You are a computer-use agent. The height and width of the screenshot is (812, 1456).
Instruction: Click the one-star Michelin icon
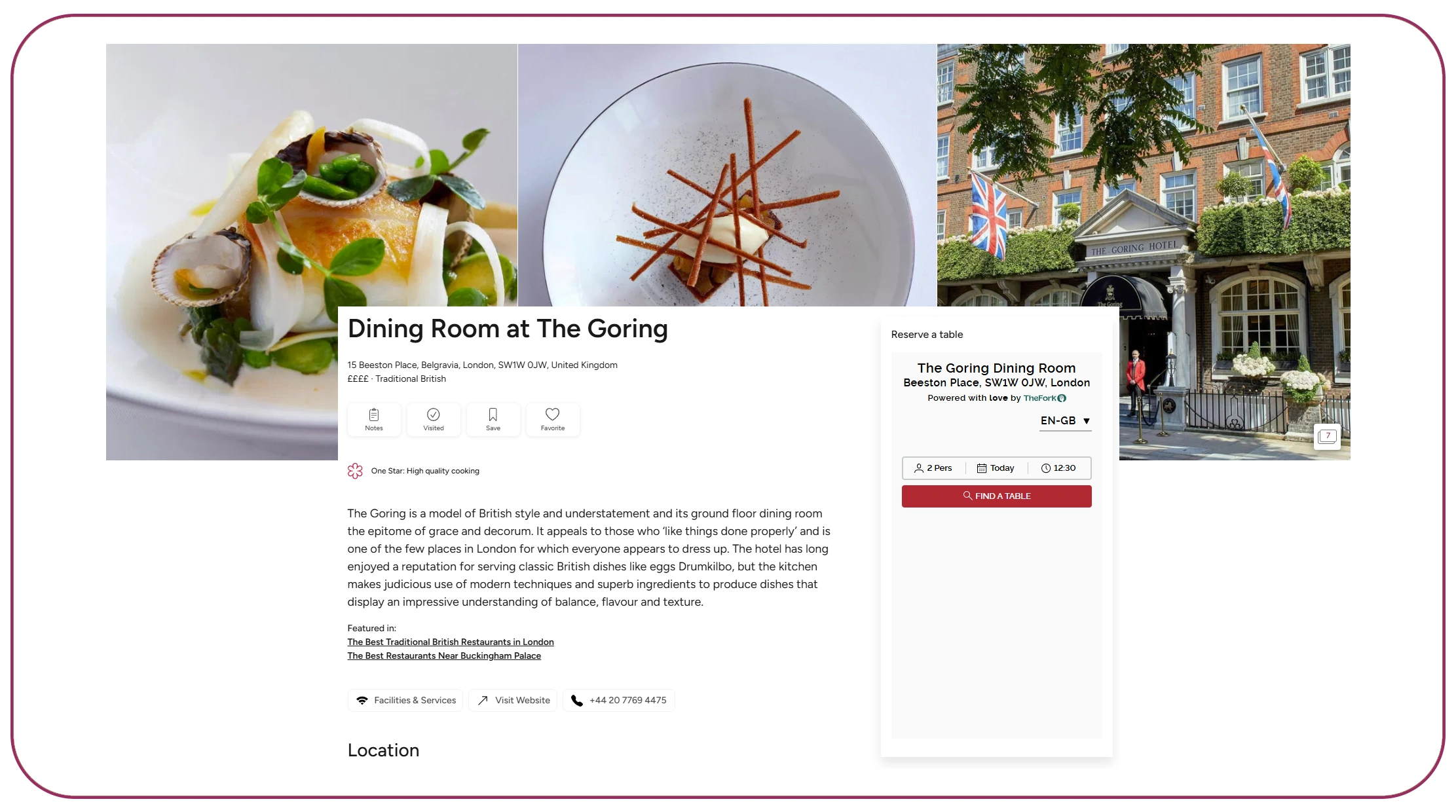[355, 470]
